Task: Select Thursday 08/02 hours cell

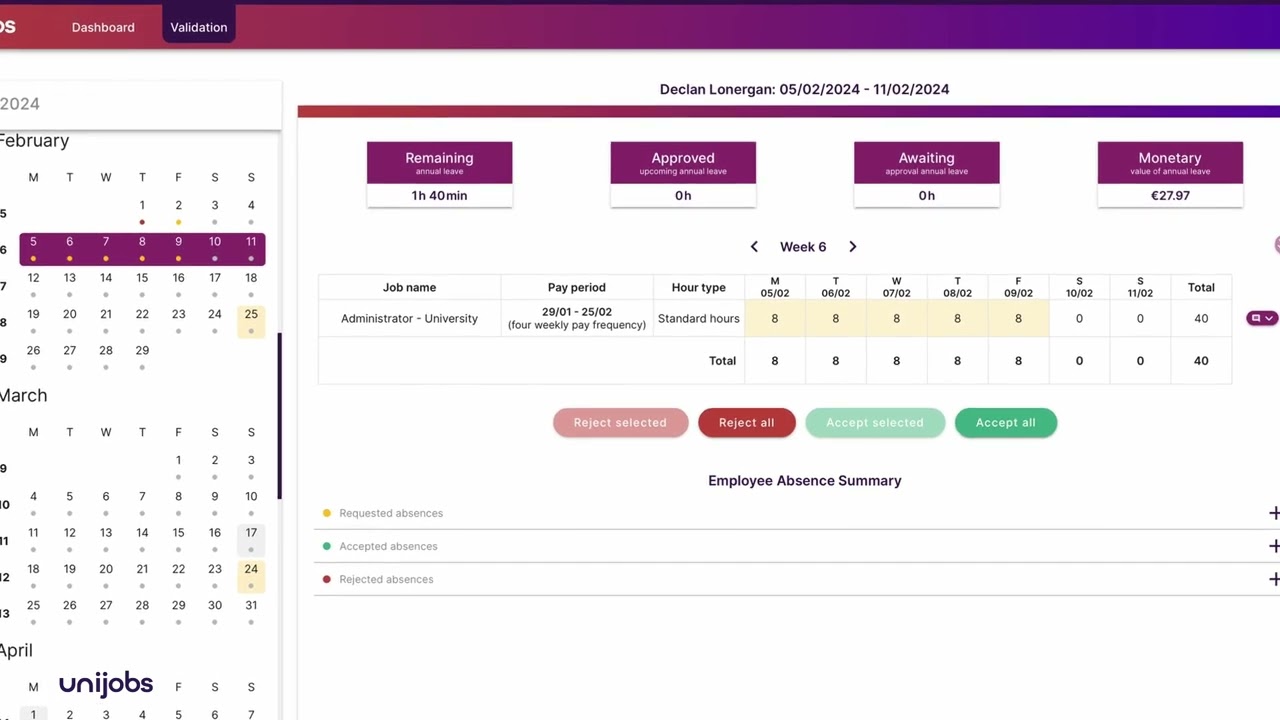Action: [x=957, y=319]
